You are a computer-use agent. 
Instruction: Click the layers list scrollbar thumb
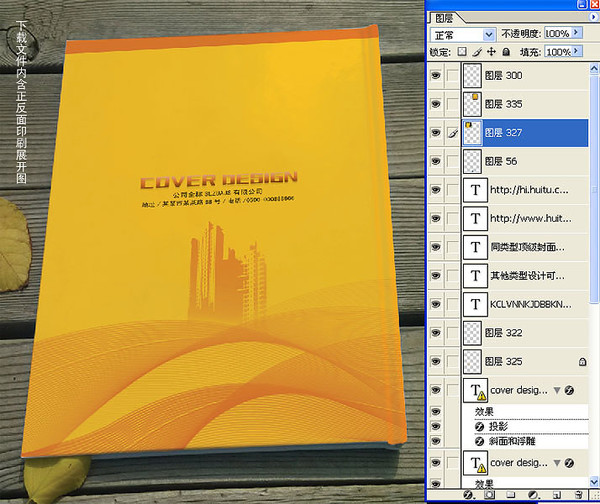[594, 189]
